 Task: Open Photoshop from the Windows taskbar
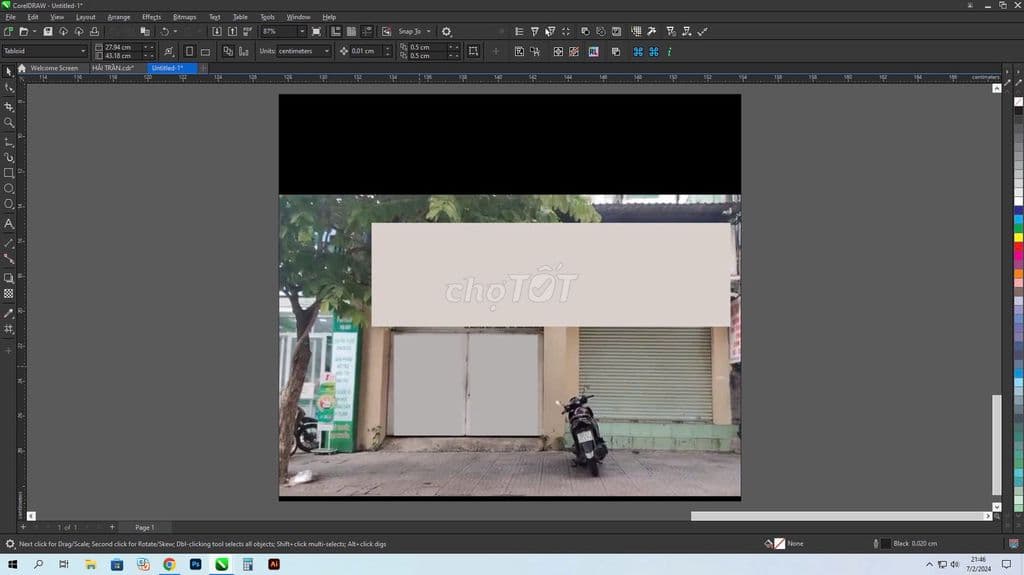(x=195, y=564)
